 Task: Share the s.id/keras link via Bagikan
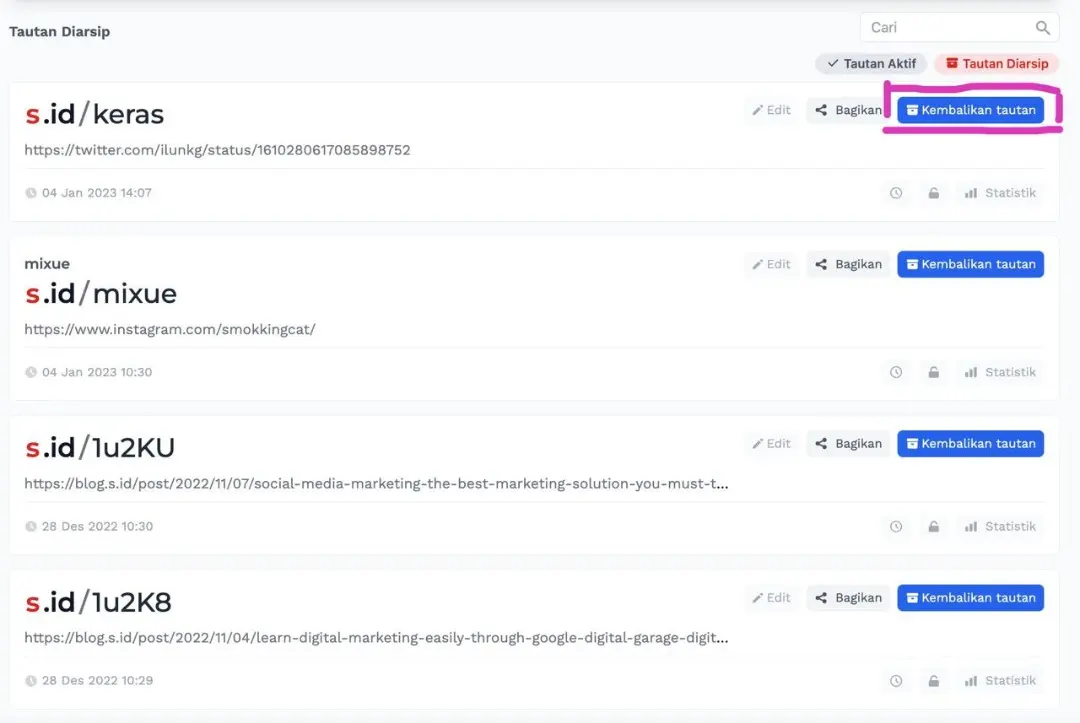click(848, 110)
